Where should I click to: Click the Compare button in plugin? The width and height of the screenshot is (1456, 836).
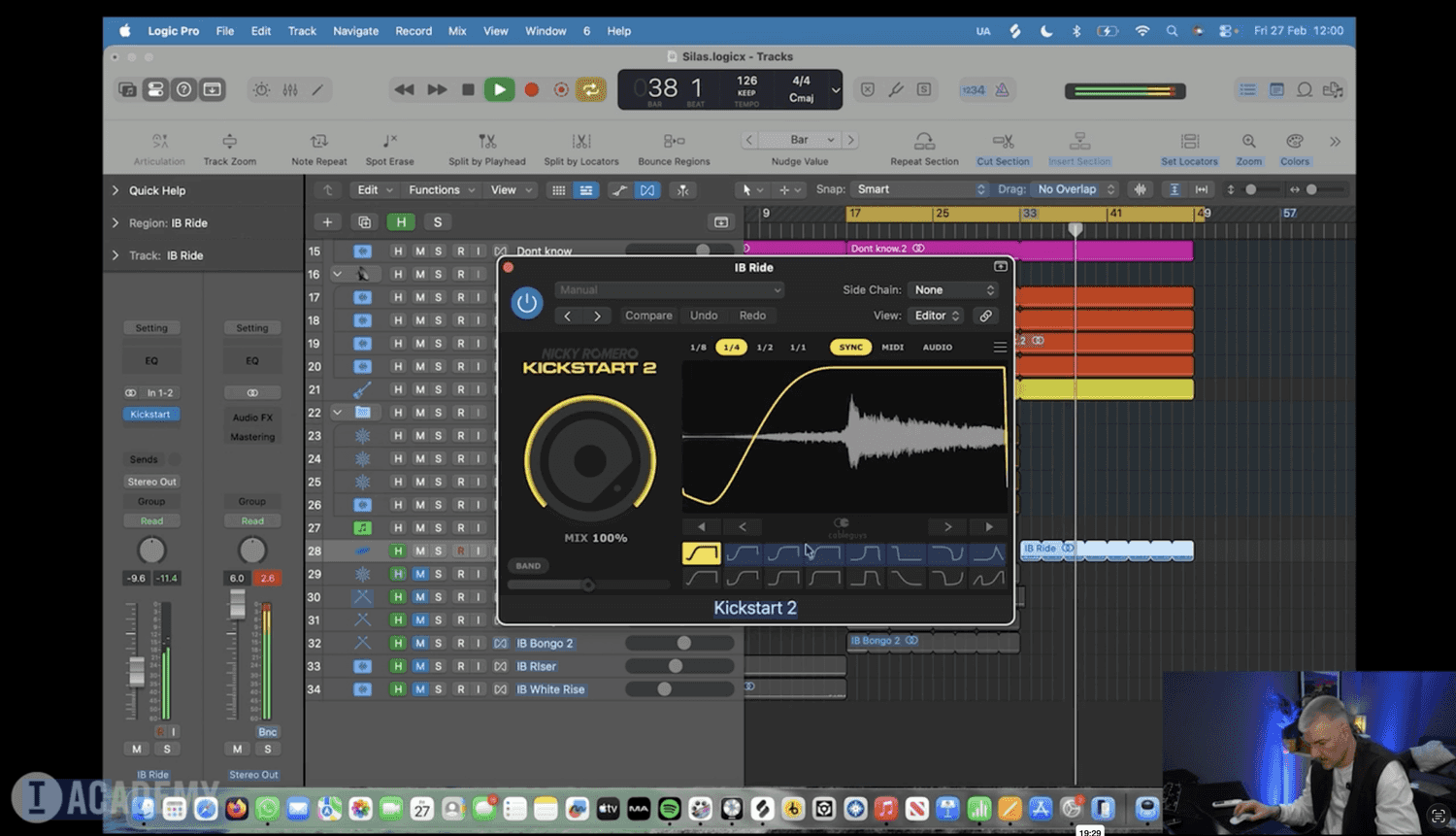[x=648, y=316]
